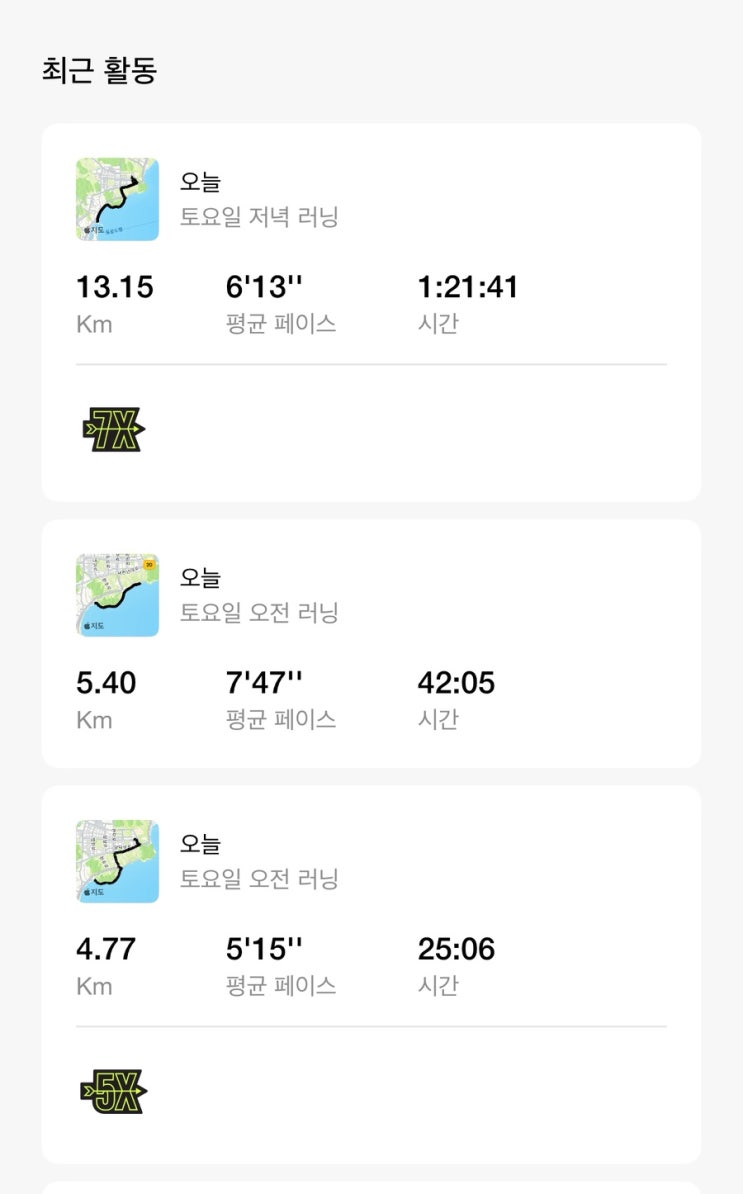Image resolution: width=743 pixels, height=1194 pixels.
Task: Tap the 6'13'' average pace value
Action: click(264, 288)
